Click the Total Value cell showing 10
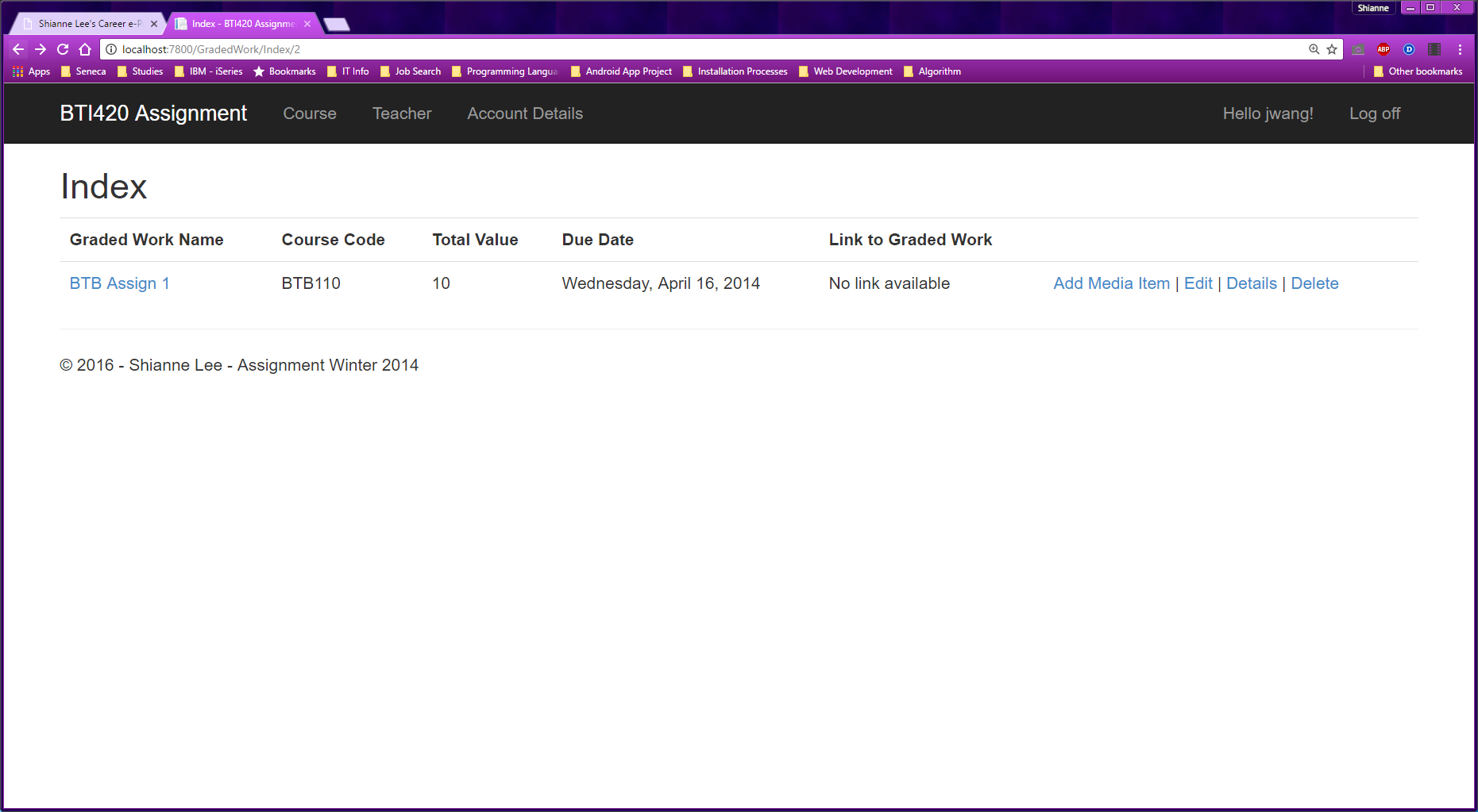Screen dimensions: 1478x812 pos(442,283)
